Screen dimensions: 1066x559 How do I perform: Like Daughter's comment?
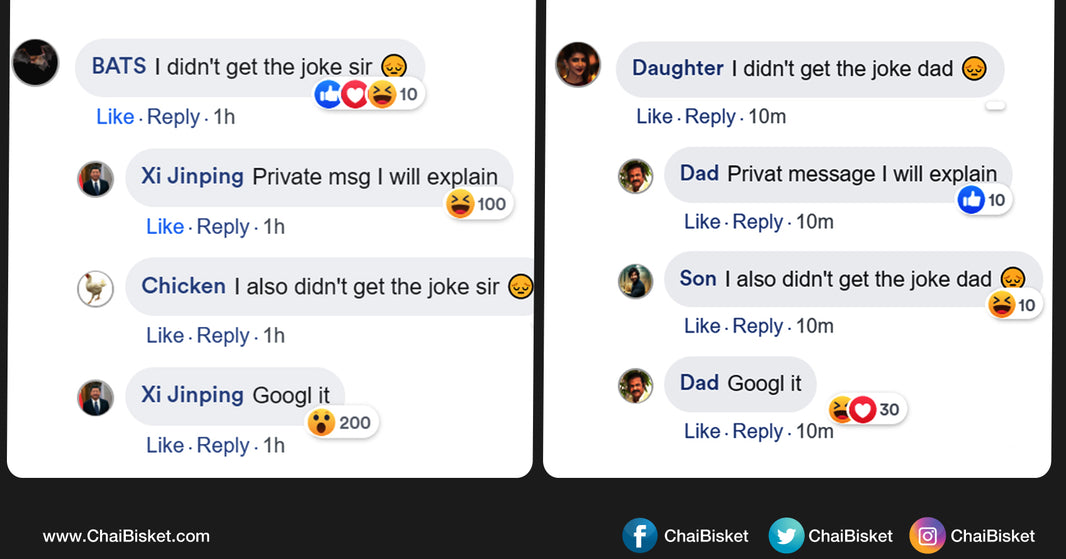[654, 117]
